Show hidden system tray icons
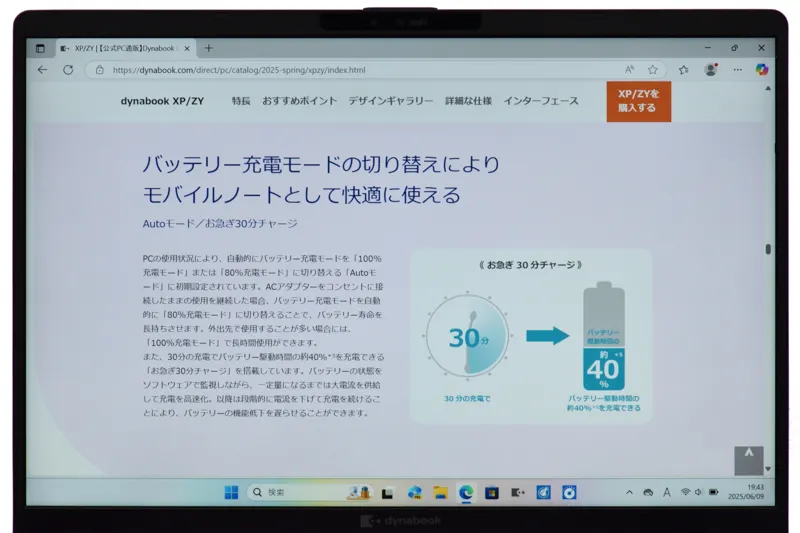 629,492
